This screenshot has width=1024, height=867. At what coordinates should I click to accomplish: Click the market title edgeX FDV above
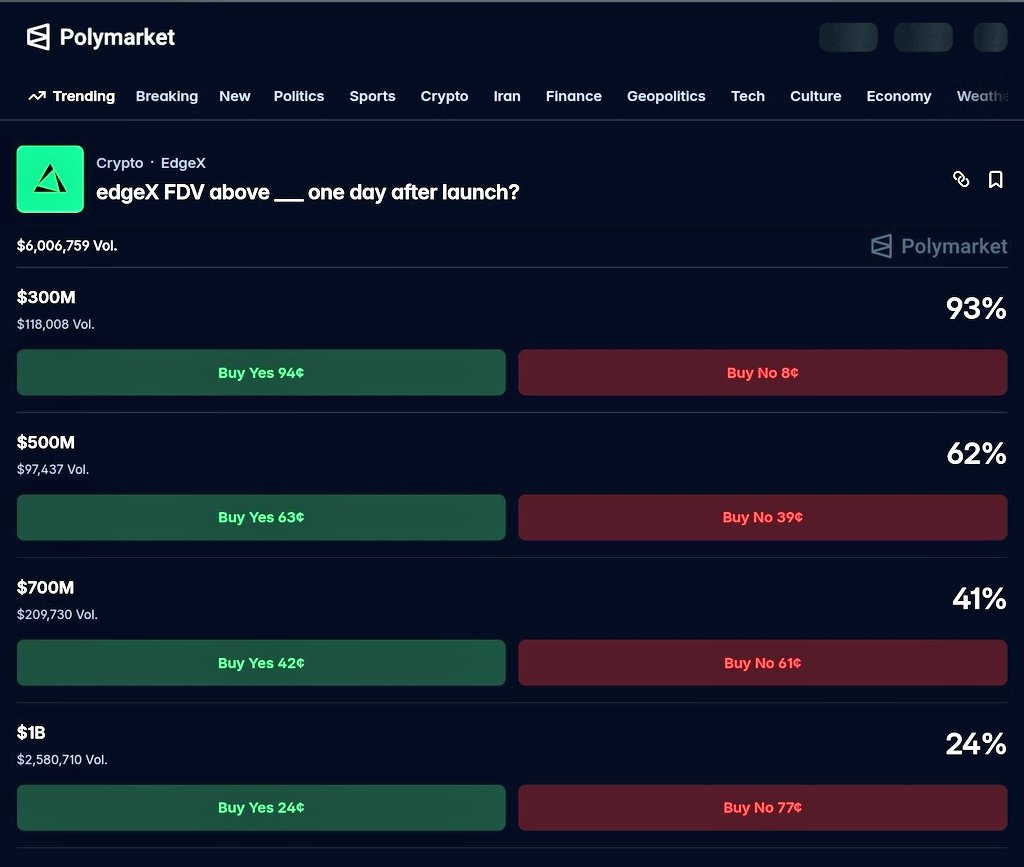click(308, 193)
